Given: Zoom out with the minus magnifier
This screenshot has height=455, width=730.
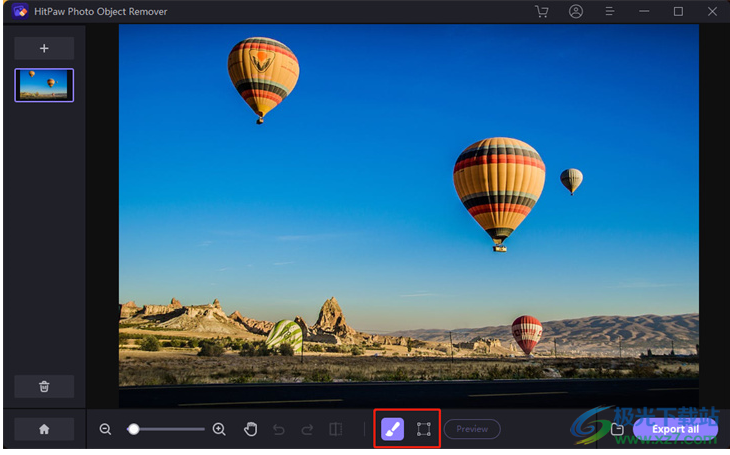Looking at the screenshot, I should (105, 429).
